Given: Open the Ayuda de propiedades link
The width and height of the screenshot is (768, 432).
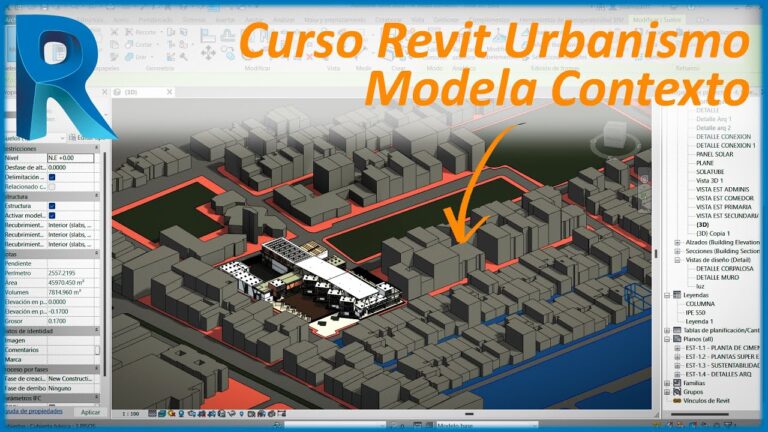Looking at the screenshot, I should point(33,411).
